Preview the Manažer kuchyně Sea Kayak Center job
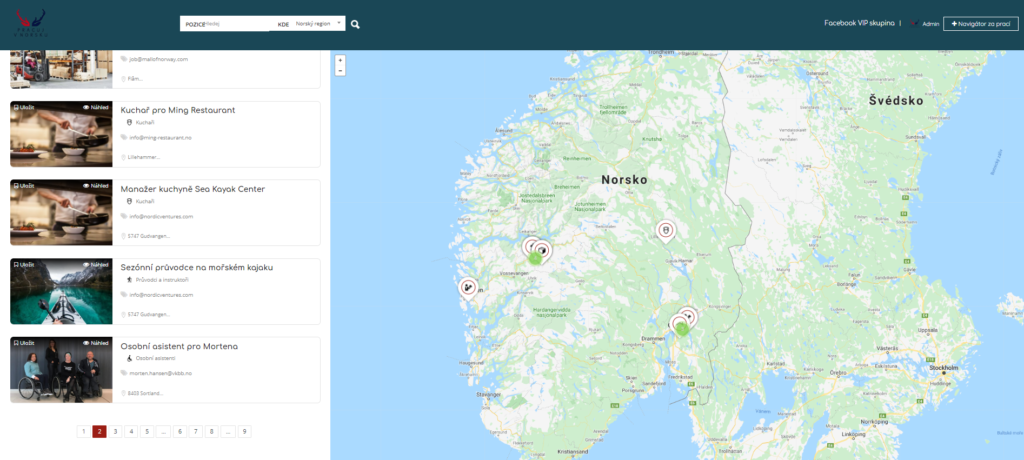This screenshot has height=460, width=1024. 95,186
